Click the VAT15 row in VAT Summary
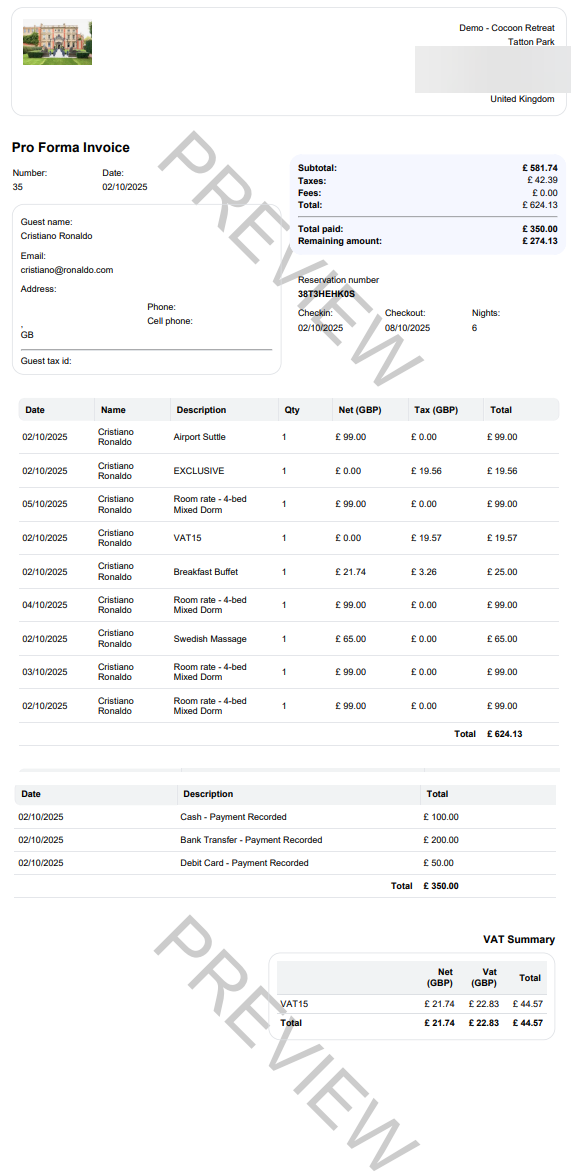571x1172 pixels. (413, 1004)
